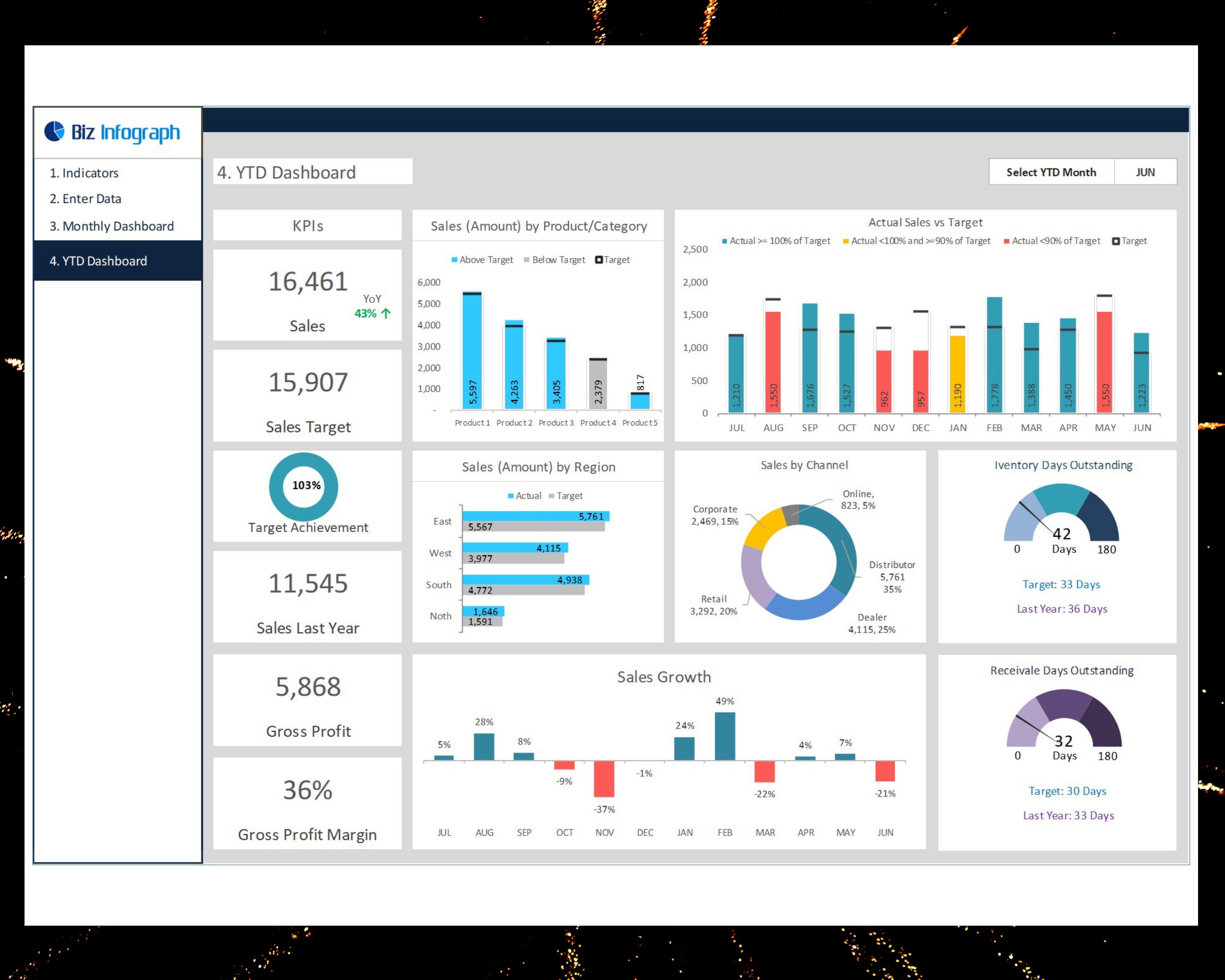Click '2. Enter Data' in the sidebar
The width and height of the screenshot is (1225, 980).
(x=86, y=199)
